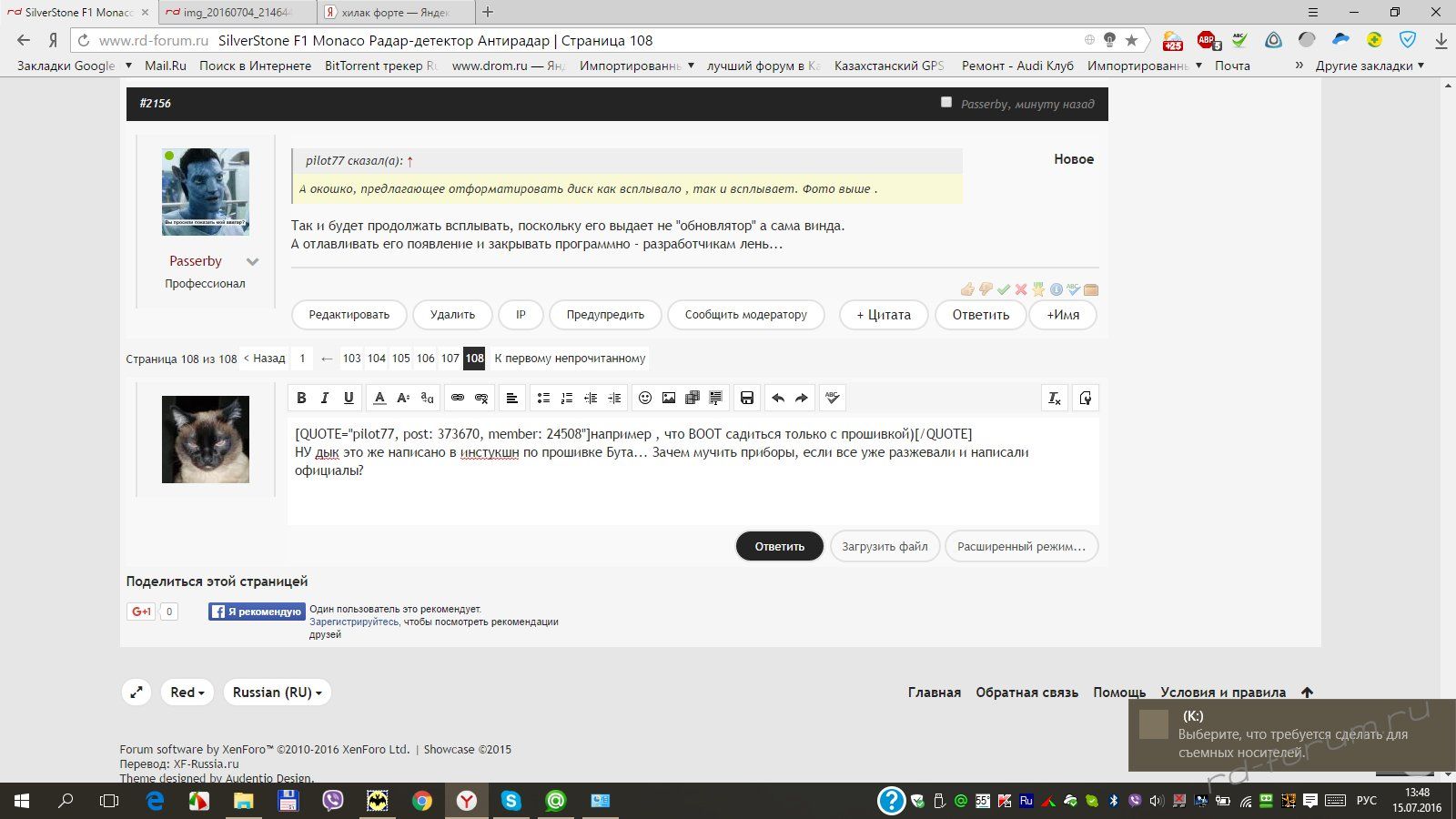The width and height of the screenshot is (1456, 819).
Task: Toggle bold formatting in the editor
Action: coord(301,398)
